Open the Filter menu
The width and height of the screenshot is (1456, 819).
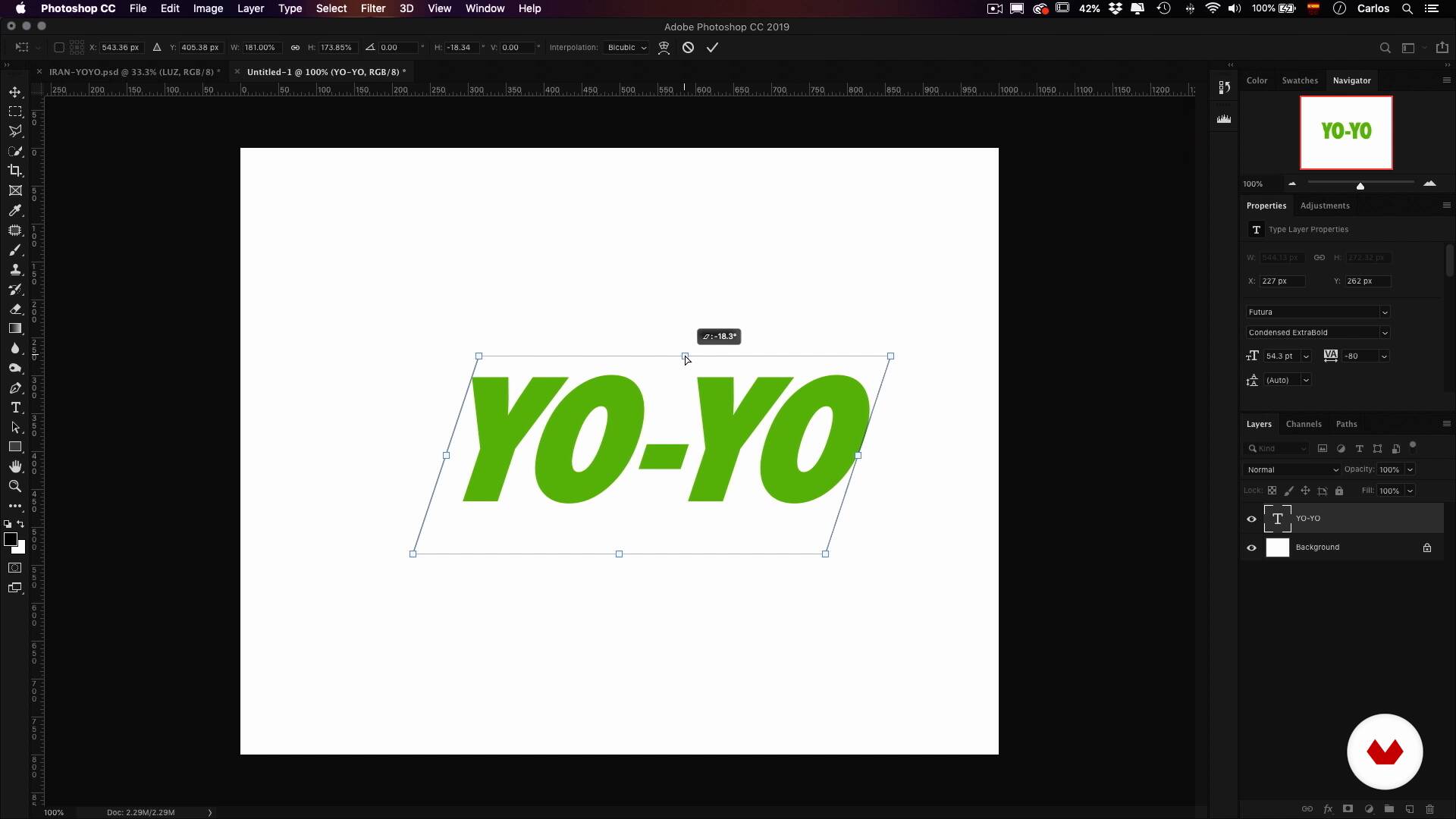pos(372,8)
